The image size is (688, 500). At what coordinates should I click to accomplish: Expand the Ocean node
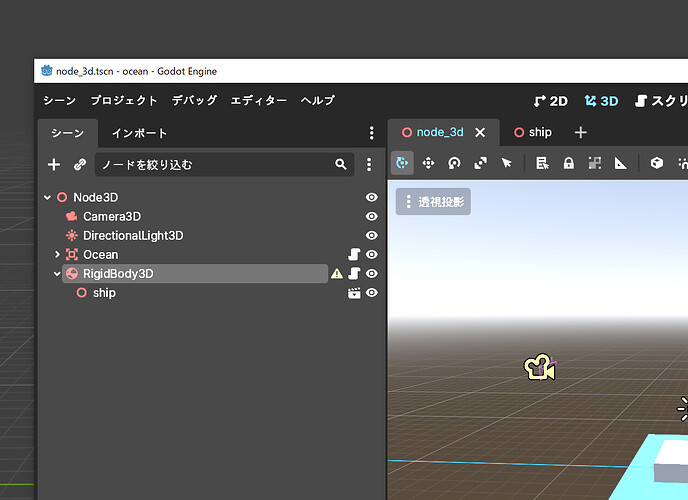pyautogui.click(x=57, y=254)
